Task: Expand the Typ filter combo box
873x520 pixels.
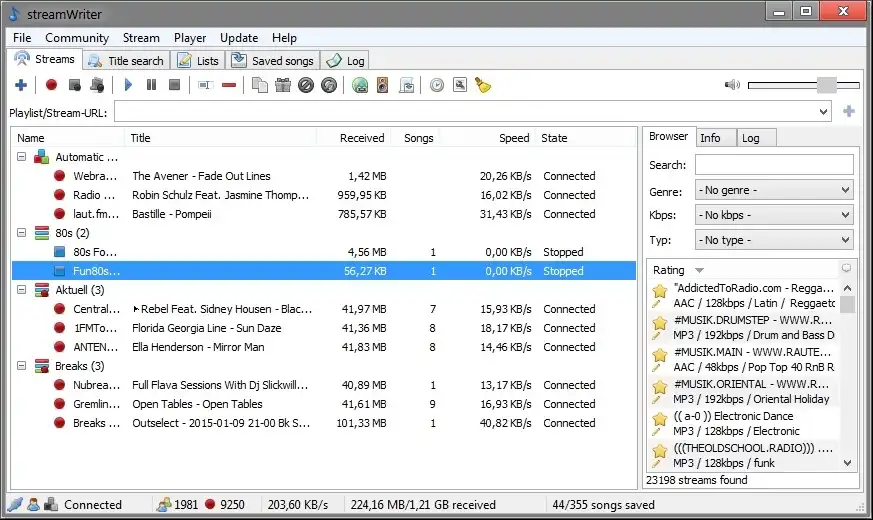Action: (774, 240)
